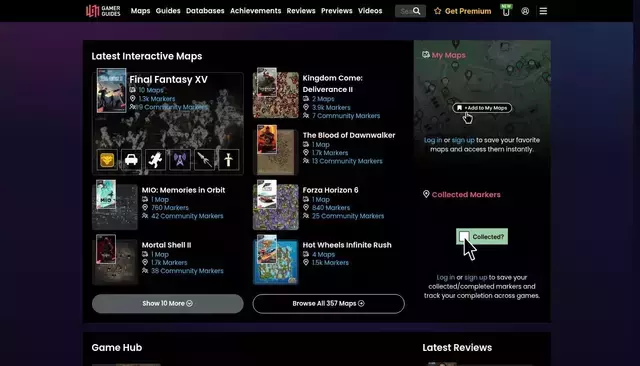Image resolution: width=640 pixels, height=366 pixels.
Task: Open the Achievements menu
Action: pyautogui.click(x=256, y=11)
